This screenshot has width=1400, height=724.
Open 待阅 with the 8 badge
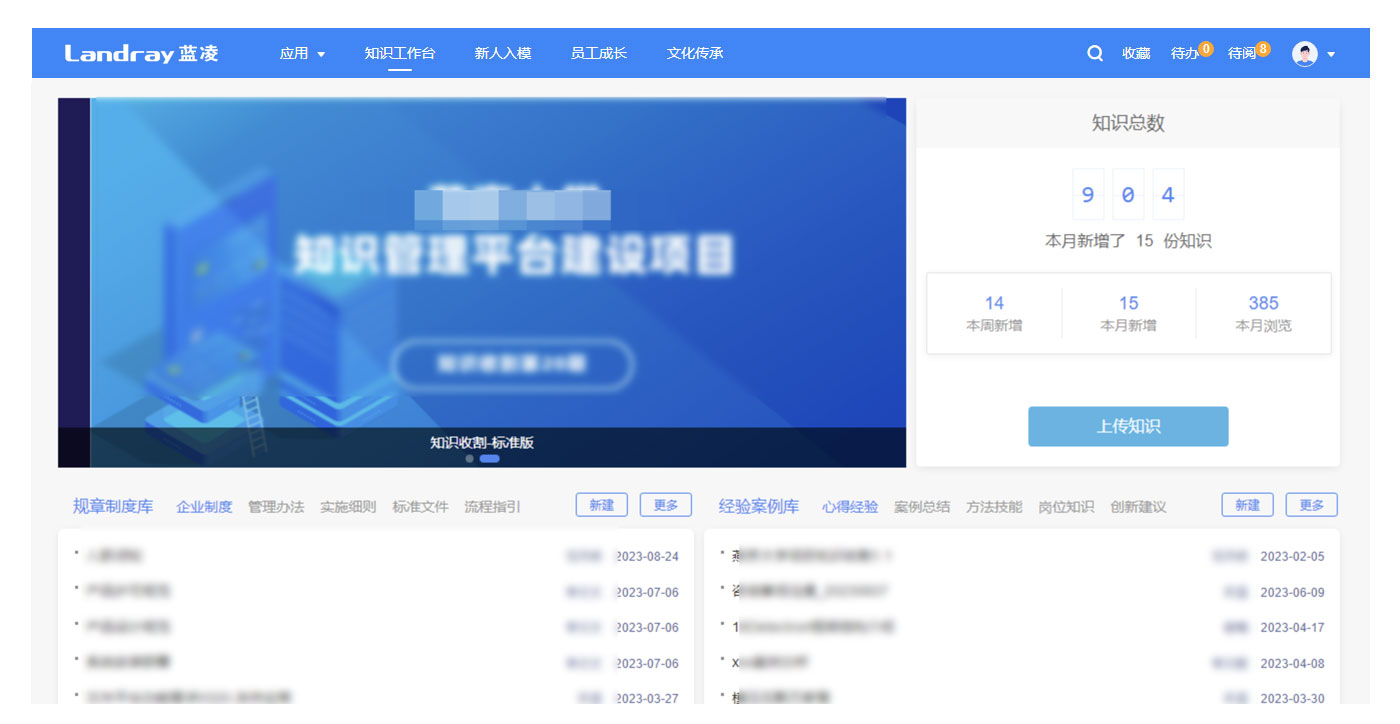coord(1242,54)
